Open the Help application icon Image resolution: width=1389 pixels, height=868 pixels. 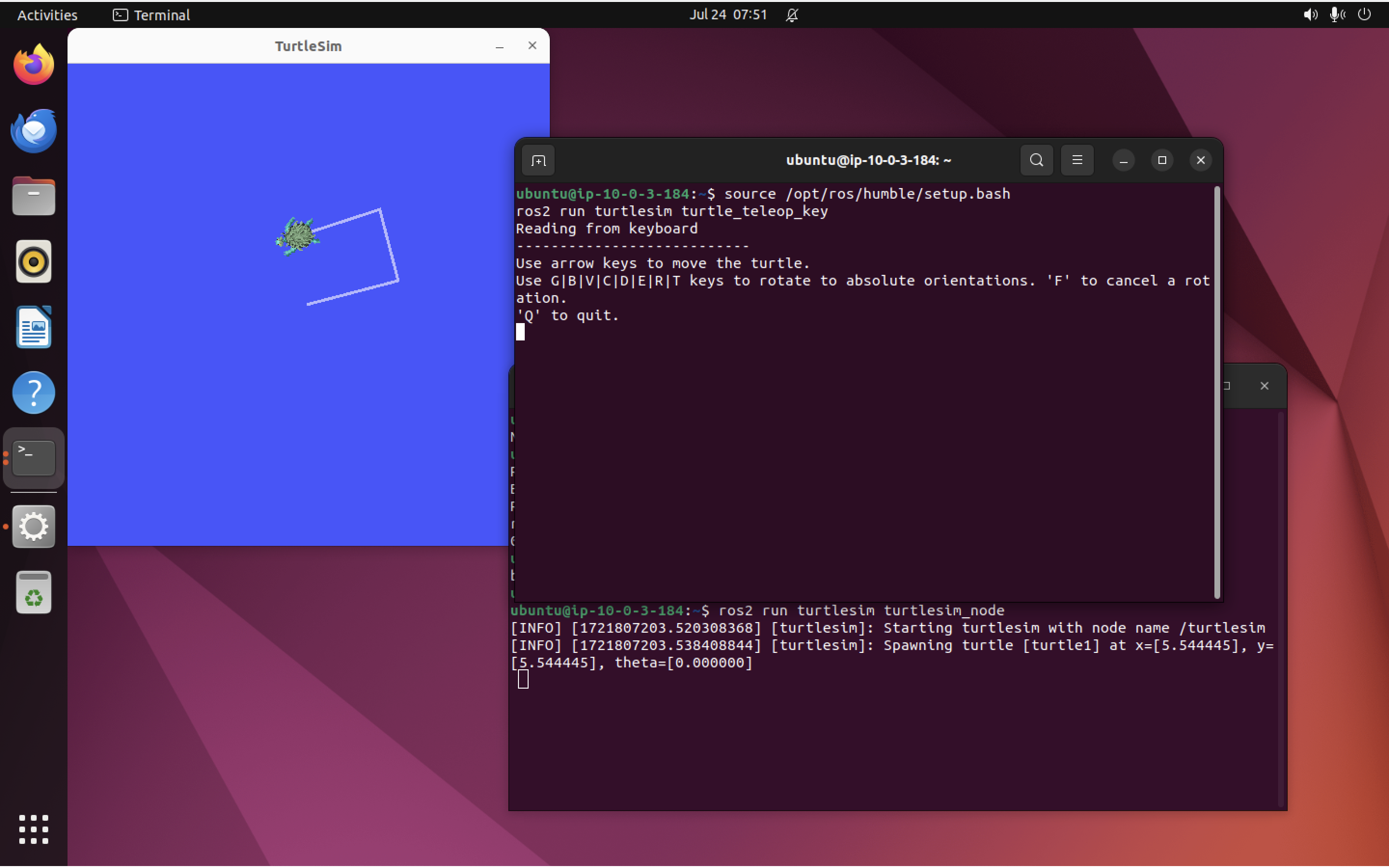(33, 393)
